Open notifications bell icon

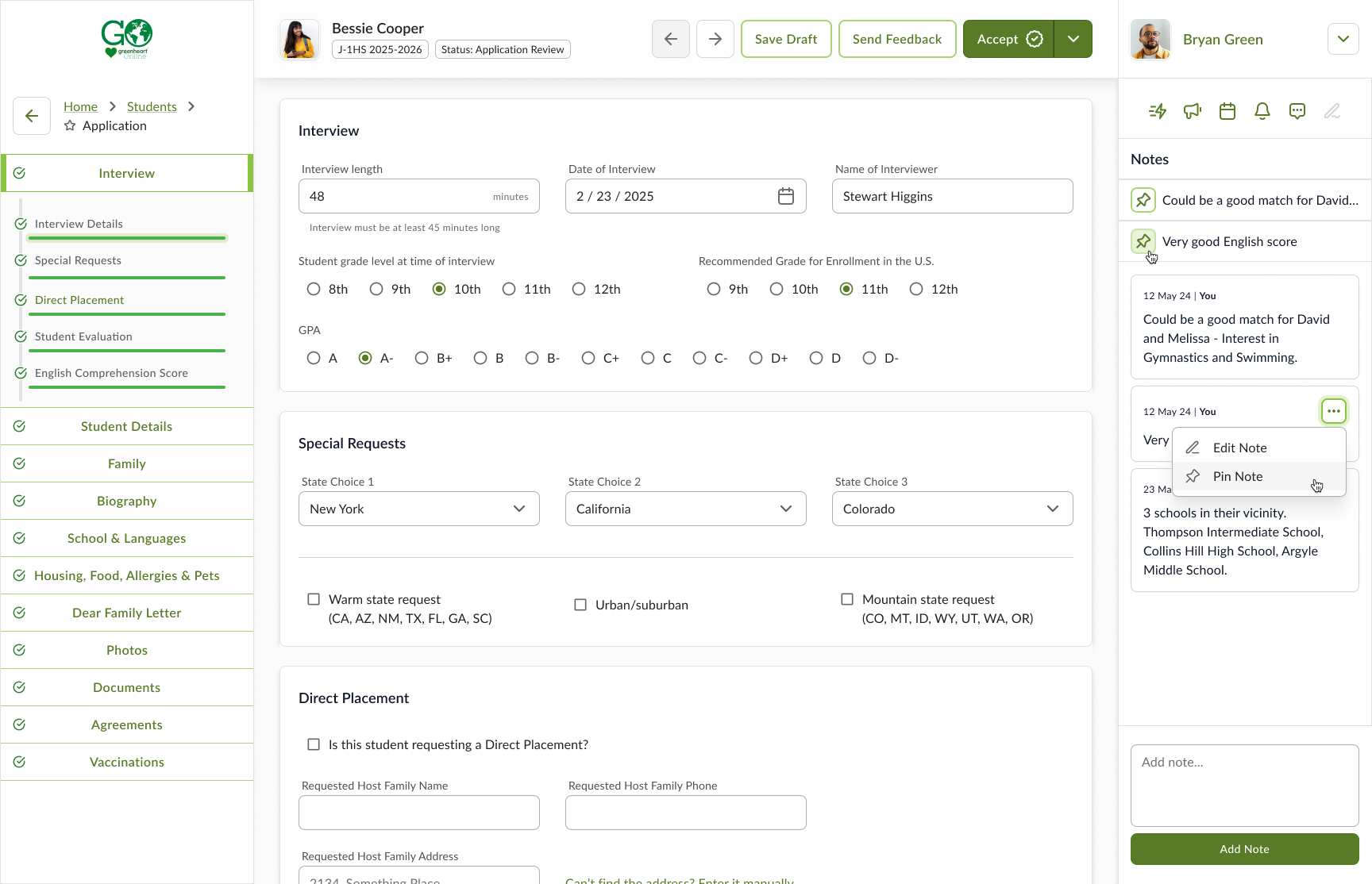point(1262,111)
